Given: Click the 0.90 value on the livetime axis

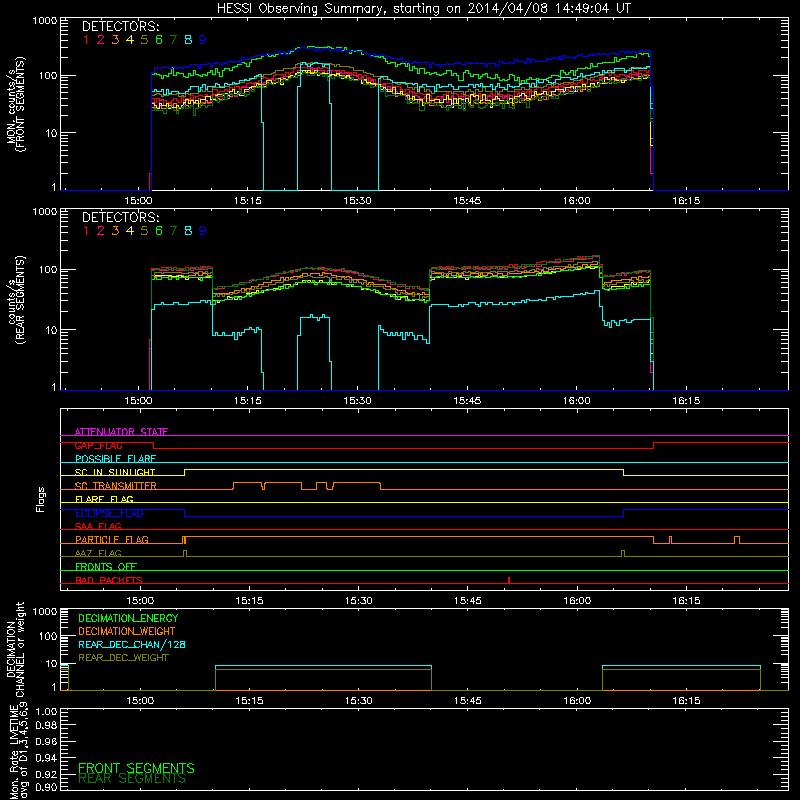Looking at the screenshot, I should (46, 788).
